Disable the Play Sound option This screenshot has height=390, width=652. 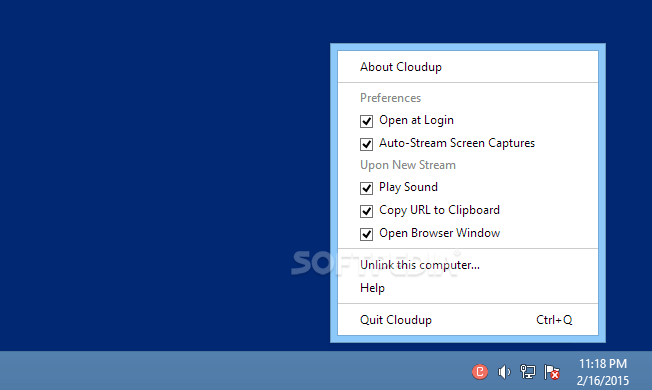pos(366,188)
